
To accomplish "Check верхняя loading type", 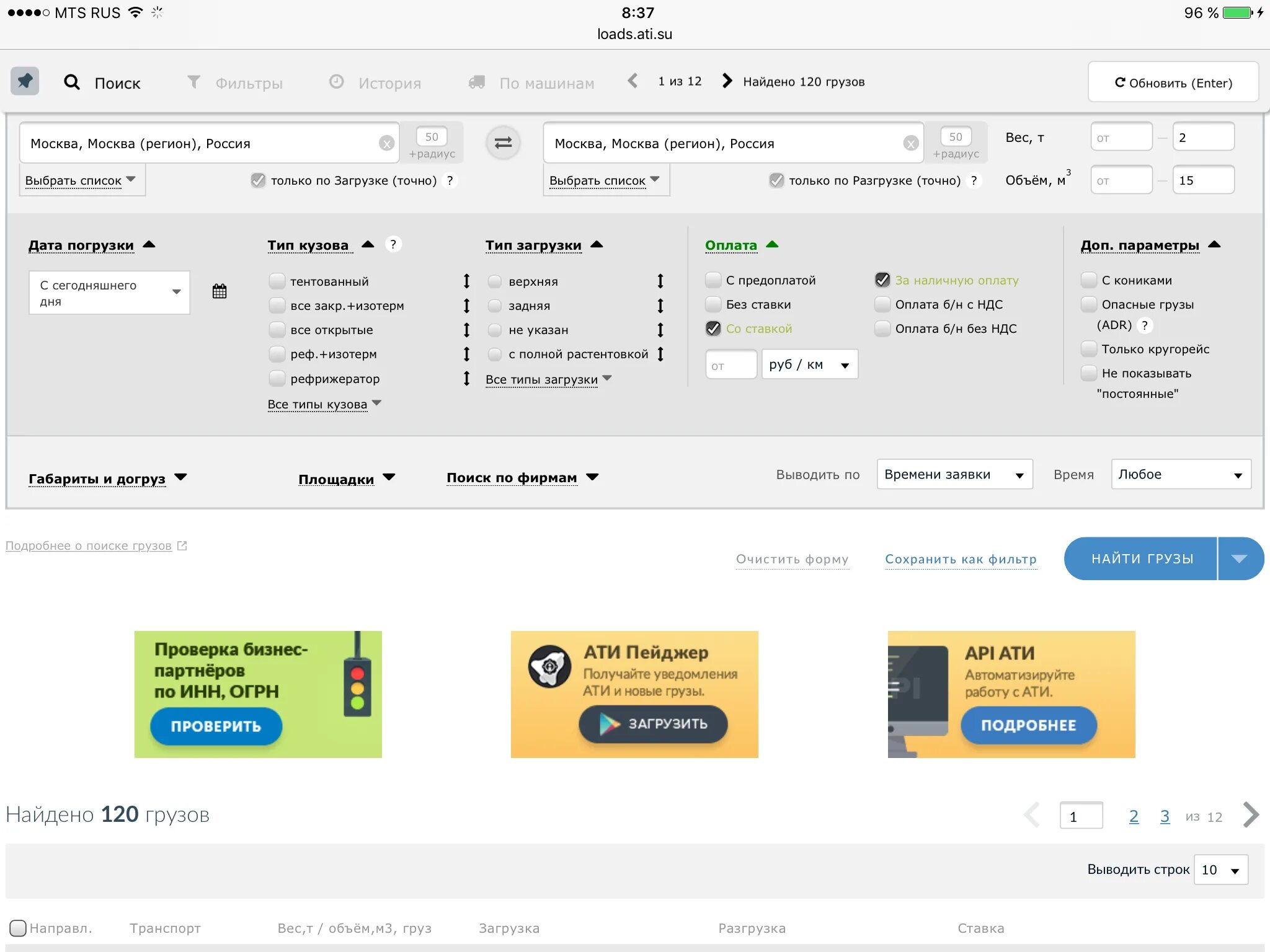I will coord(495,281).
